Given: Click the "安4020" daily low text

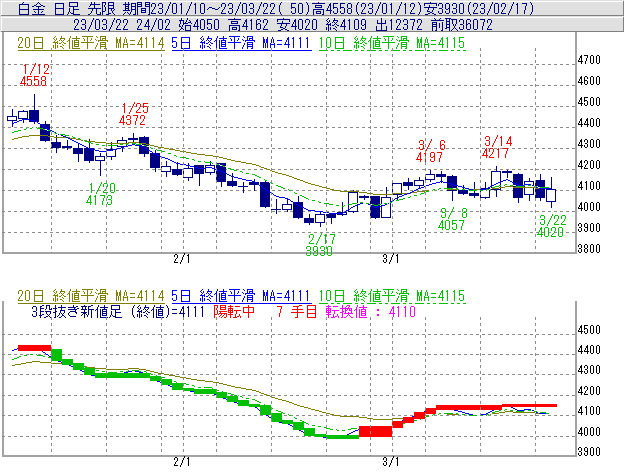Looking at the screenshot, I should [297, 25].
